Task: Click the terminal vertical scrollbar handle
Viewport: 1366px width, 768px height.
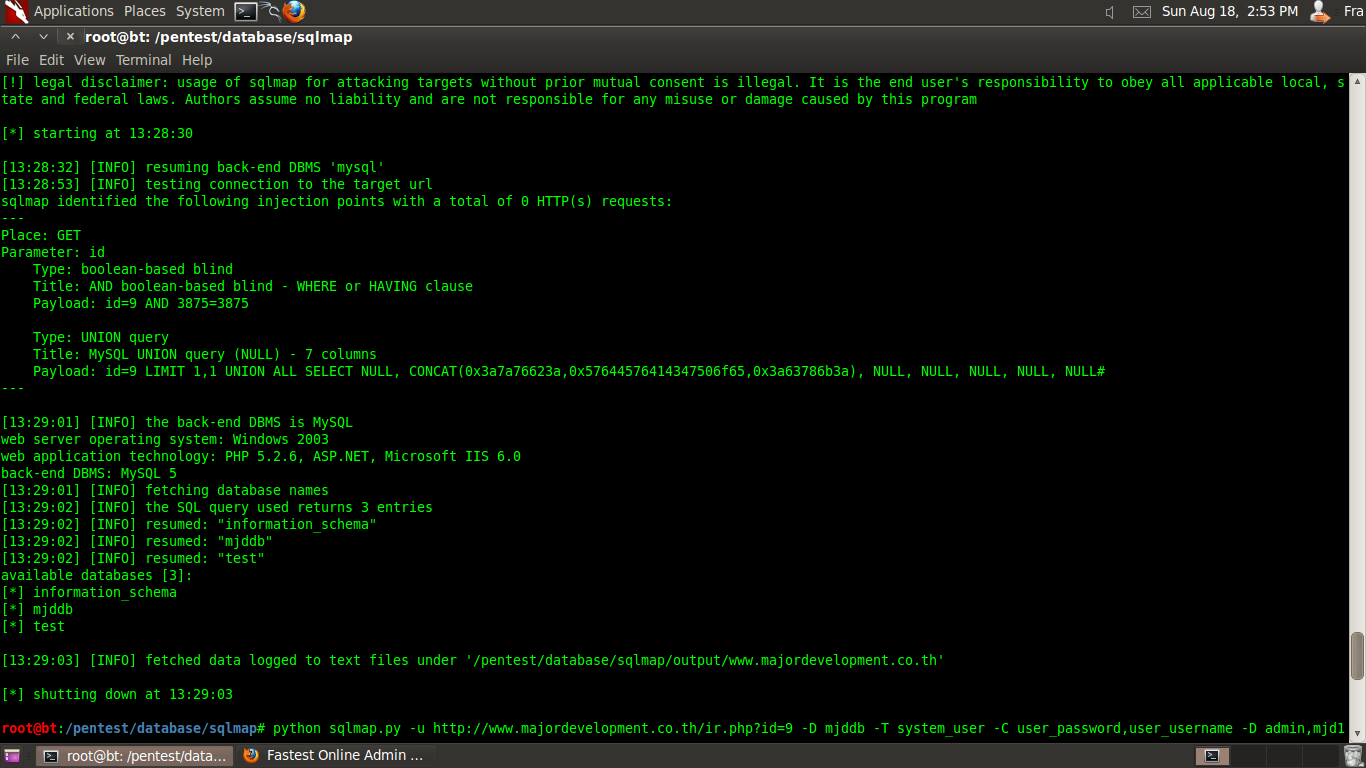Action: point(1357,655)
